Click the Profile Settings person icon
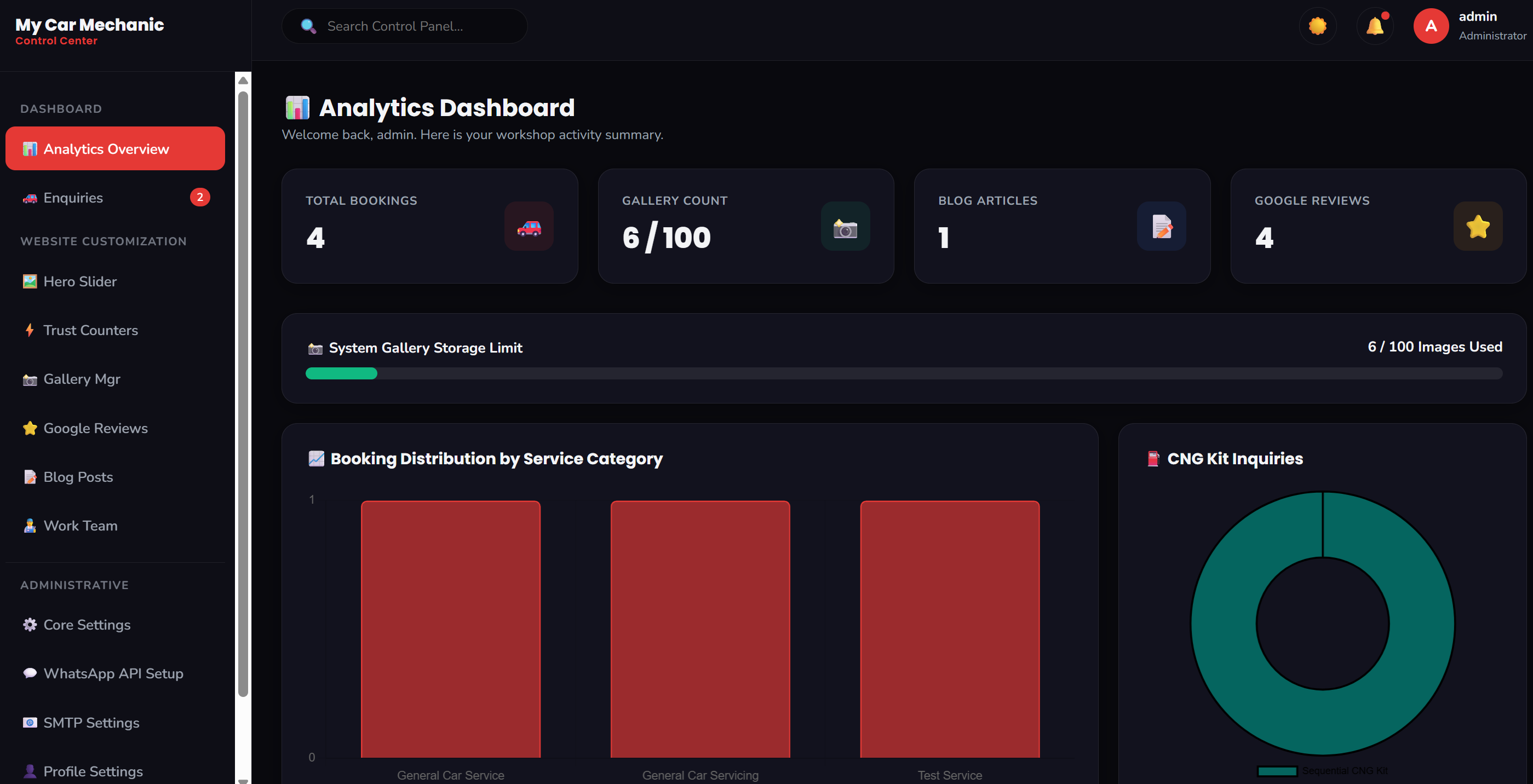1533x784 pixels. [x=30, y=771]
